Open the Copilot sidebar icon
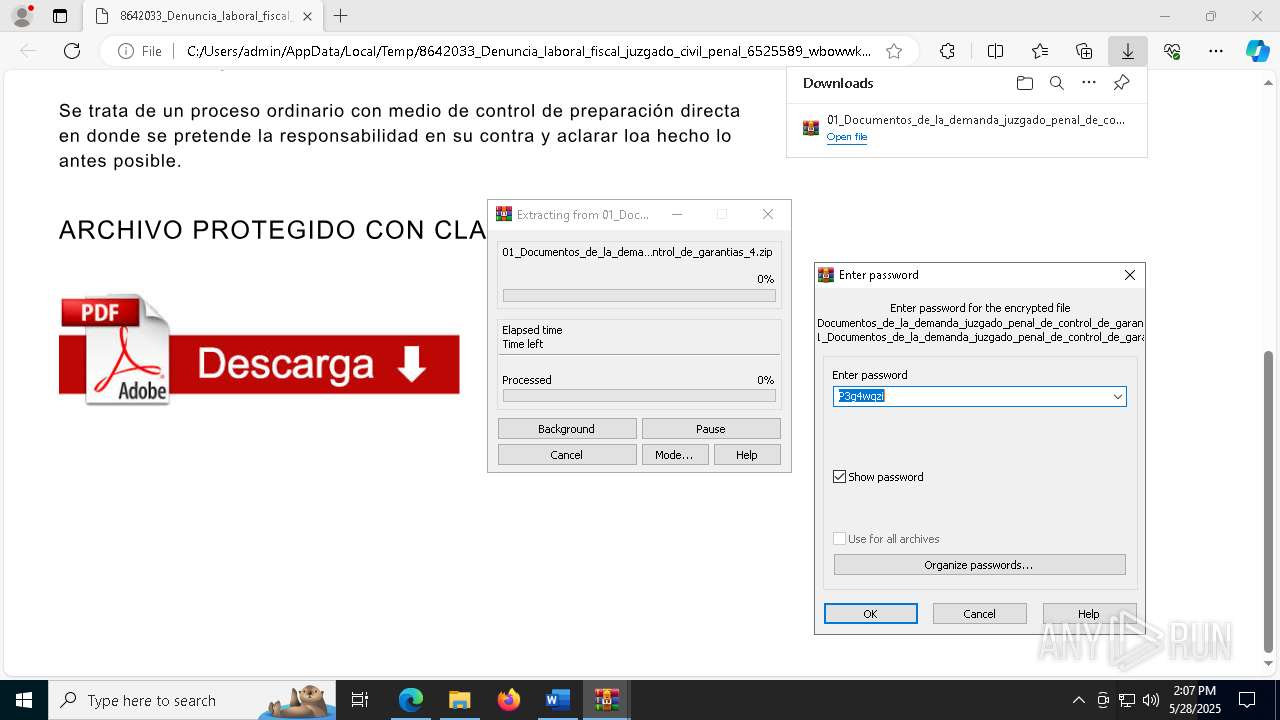 tap(1257, 51)
